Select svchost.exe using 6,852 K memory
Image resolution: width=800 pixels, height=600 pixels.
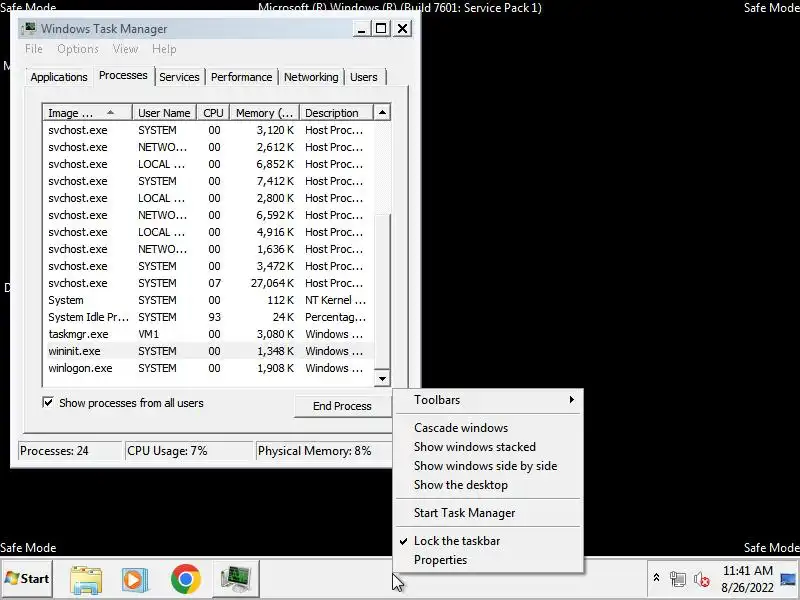(208, 164)
